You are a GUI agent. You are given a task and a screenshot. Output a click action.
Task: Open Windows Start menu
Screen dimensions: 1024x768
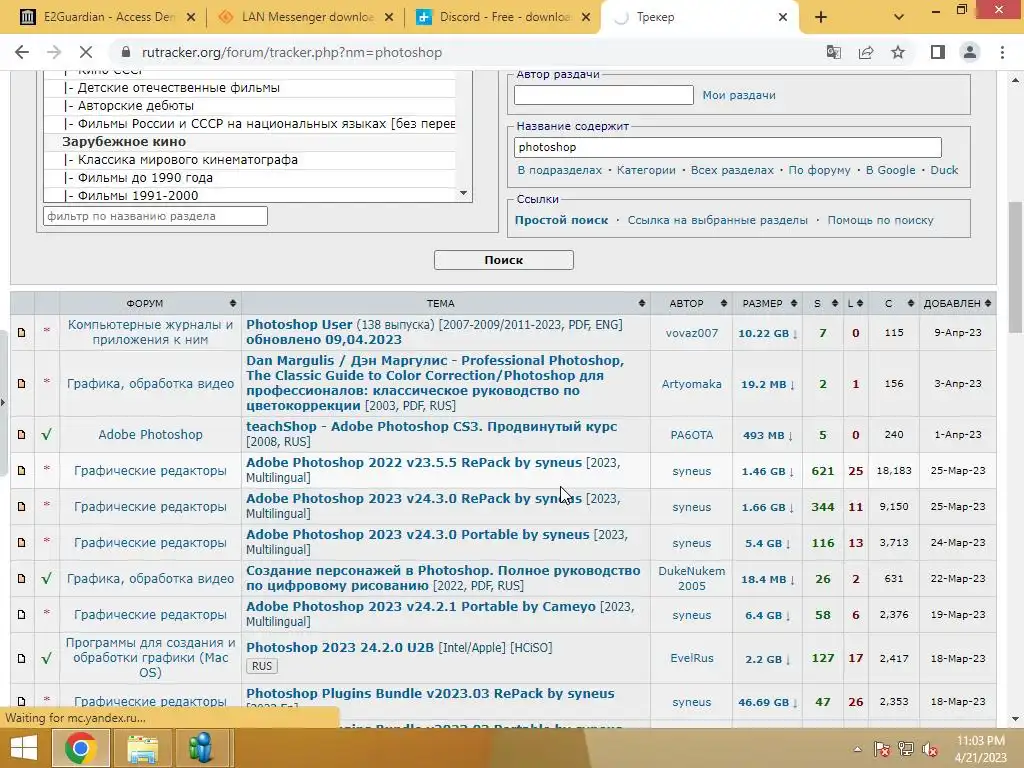23,747
